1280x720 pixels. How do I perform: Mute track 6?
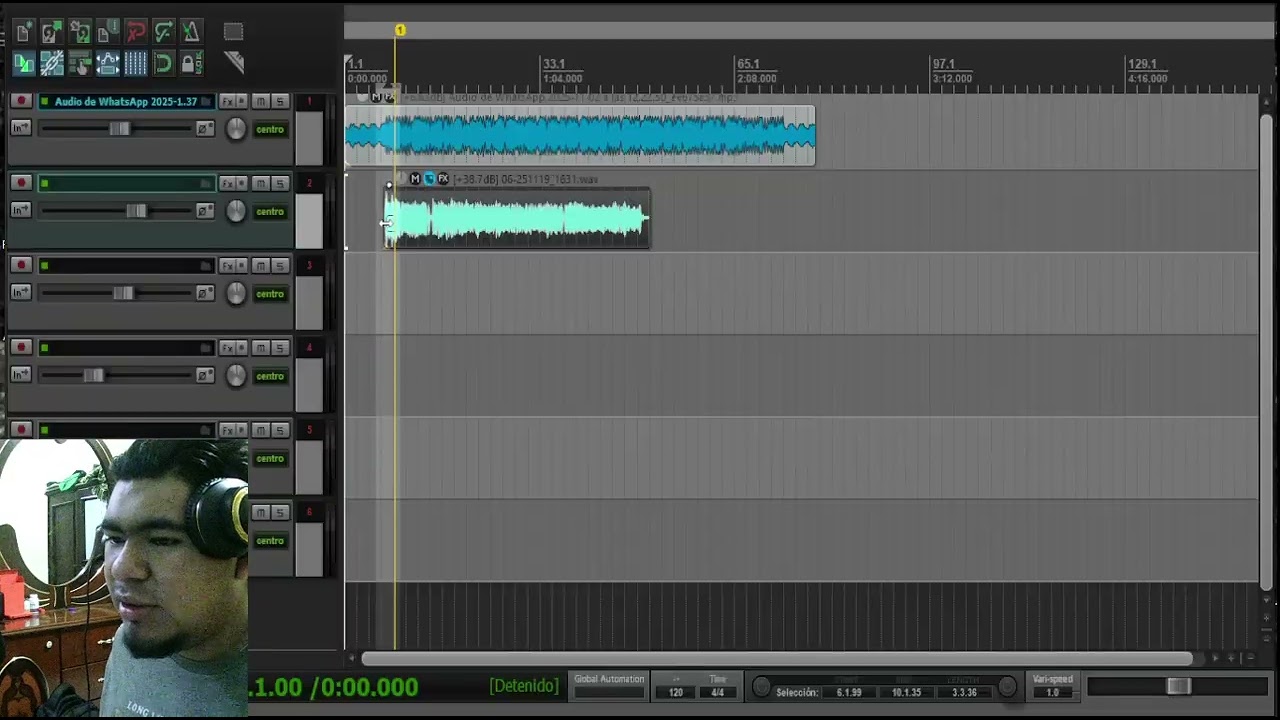(260, 512)
